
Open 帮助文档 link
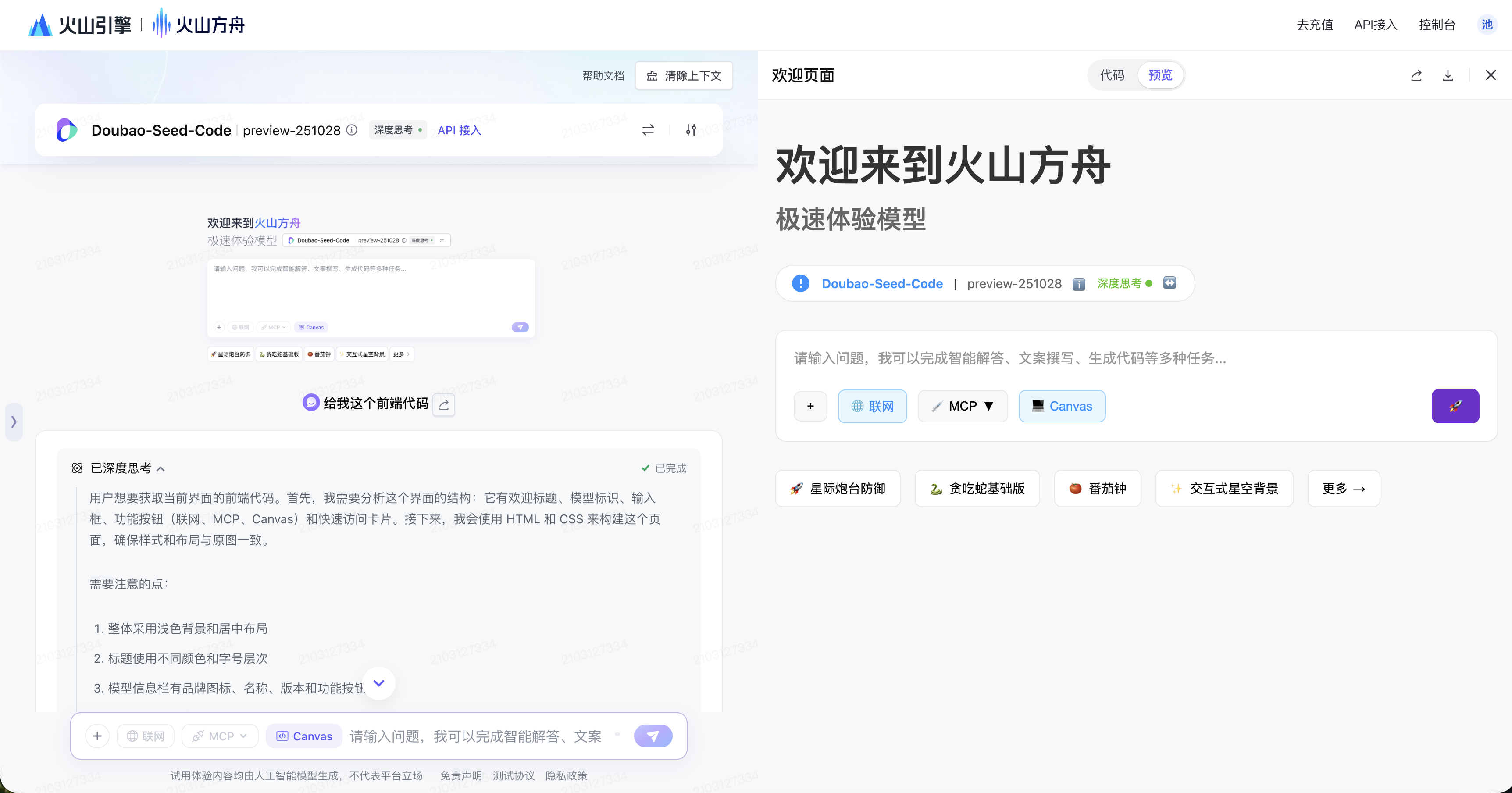pyautogui.click(x=603, y=76)
